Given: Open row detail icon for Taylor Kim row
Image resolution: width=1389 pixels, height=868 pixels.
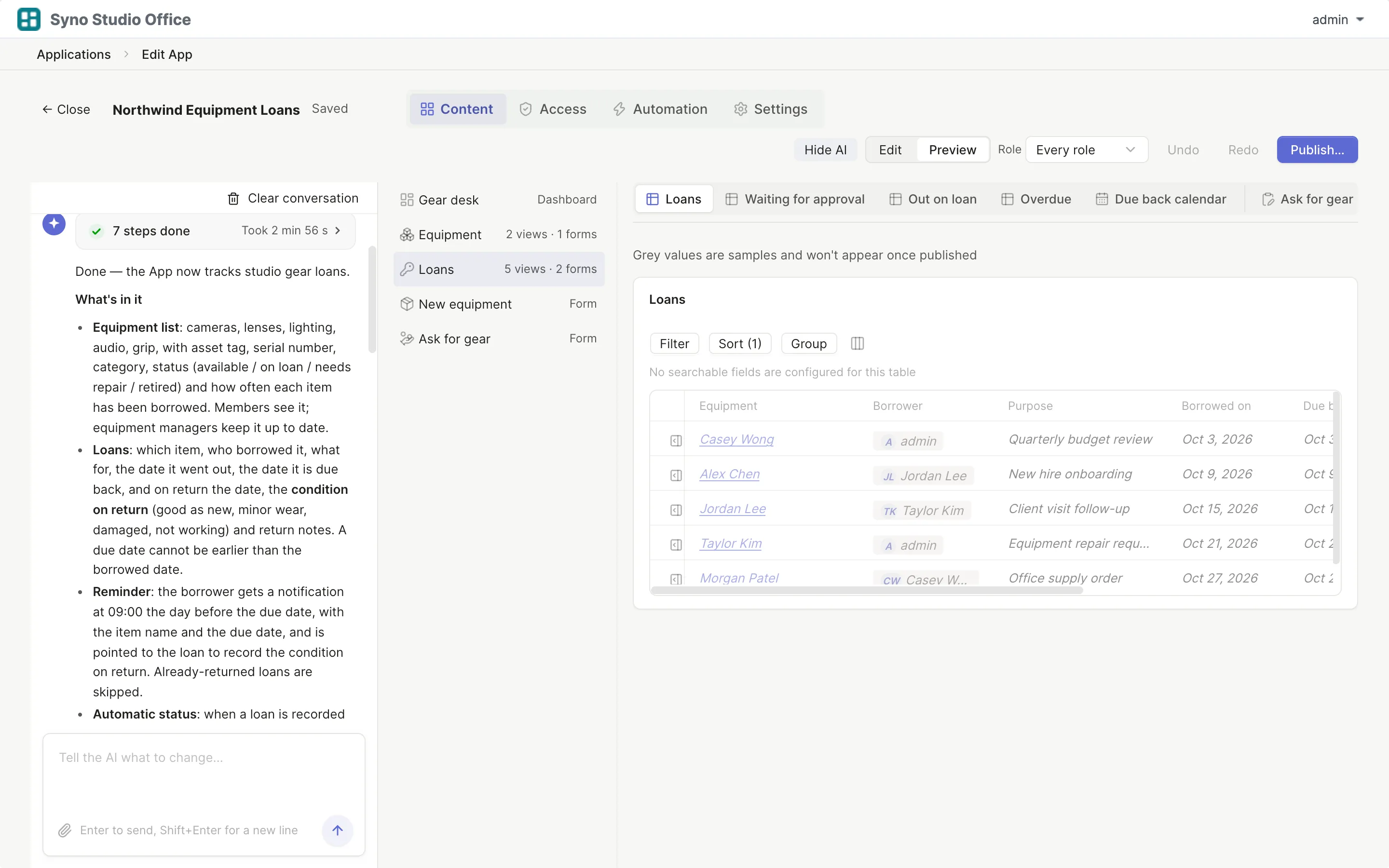Looking at the screenshot, I should pyautogui.click(x=676, y=545).
